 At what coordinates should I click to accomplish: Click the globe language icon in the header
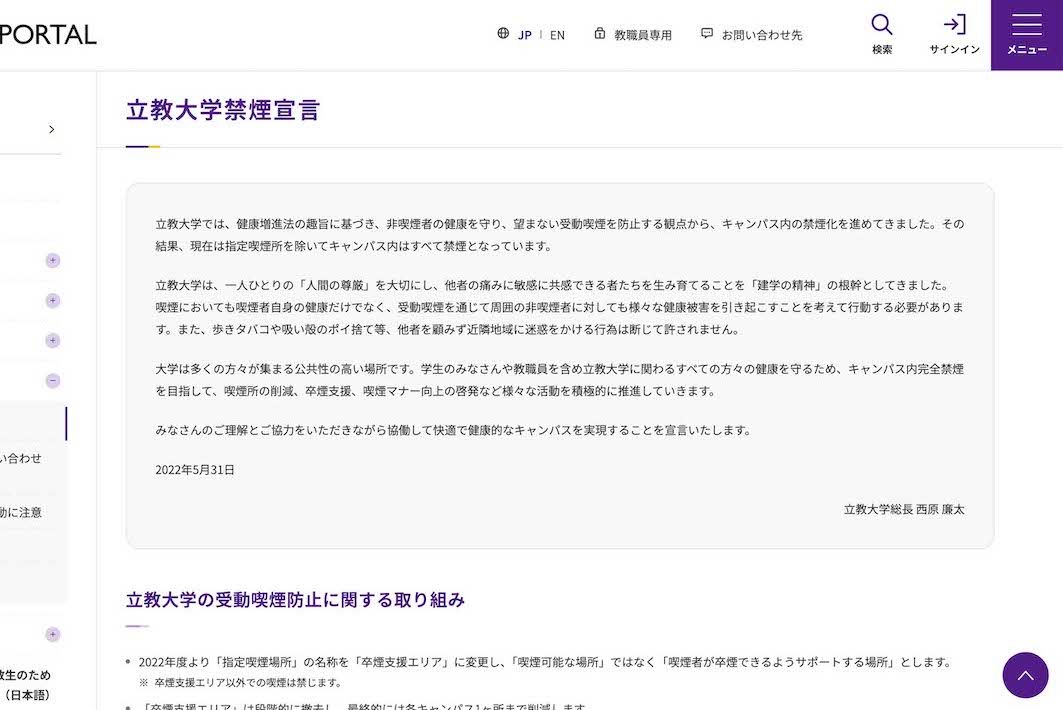503,33
